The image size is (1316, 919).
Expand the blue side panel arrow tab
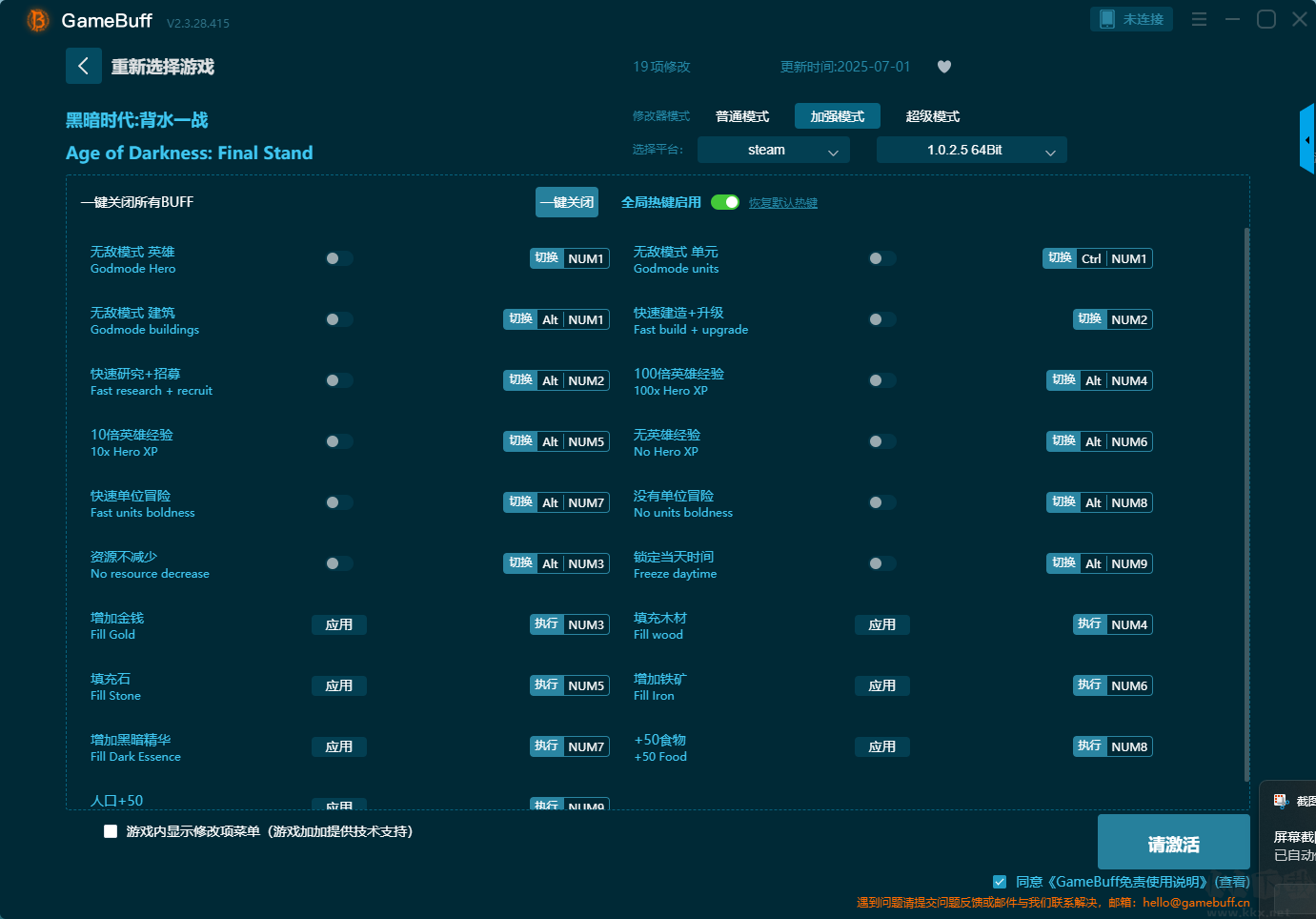(x=1307, y=139)
